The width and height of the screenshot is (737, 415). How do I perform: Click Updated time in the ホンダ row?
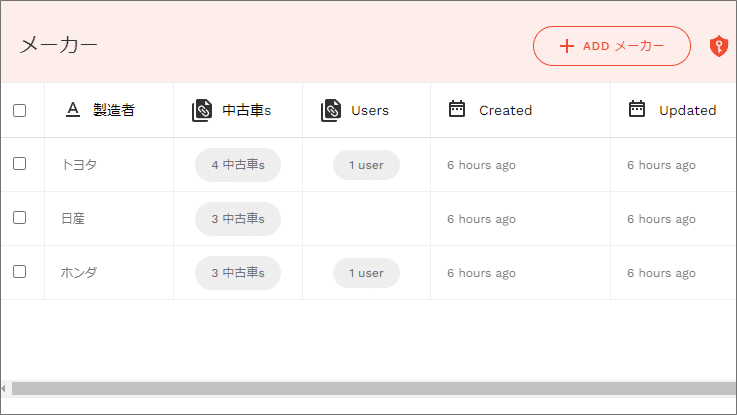pos(661,273)
